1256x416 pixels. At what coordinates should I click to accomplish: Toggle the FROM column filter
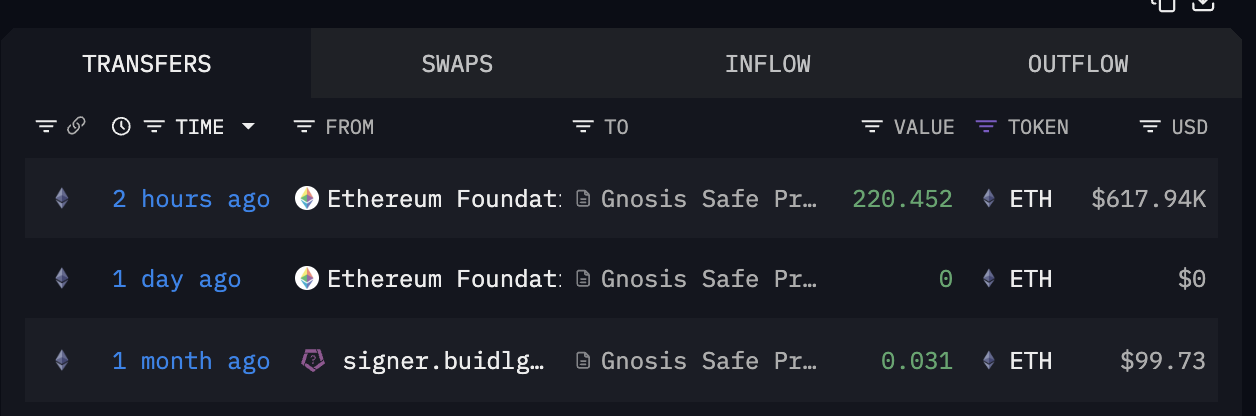(304, 127)
